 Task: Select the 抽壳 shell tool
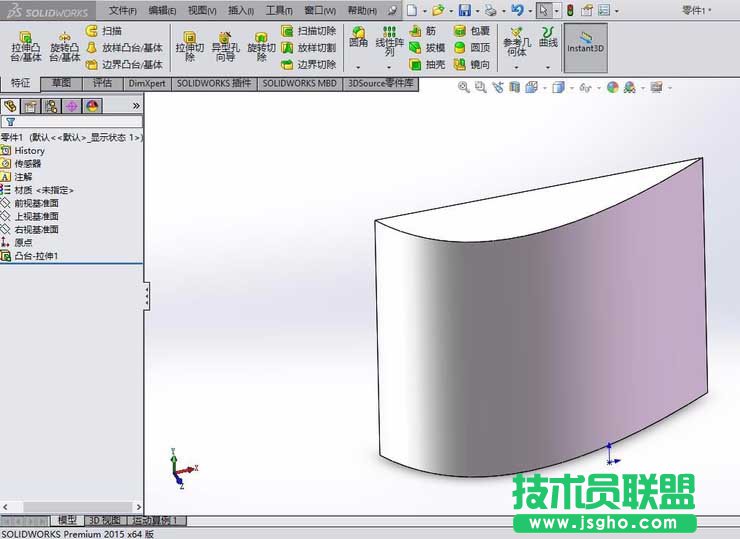coord(427,64)
